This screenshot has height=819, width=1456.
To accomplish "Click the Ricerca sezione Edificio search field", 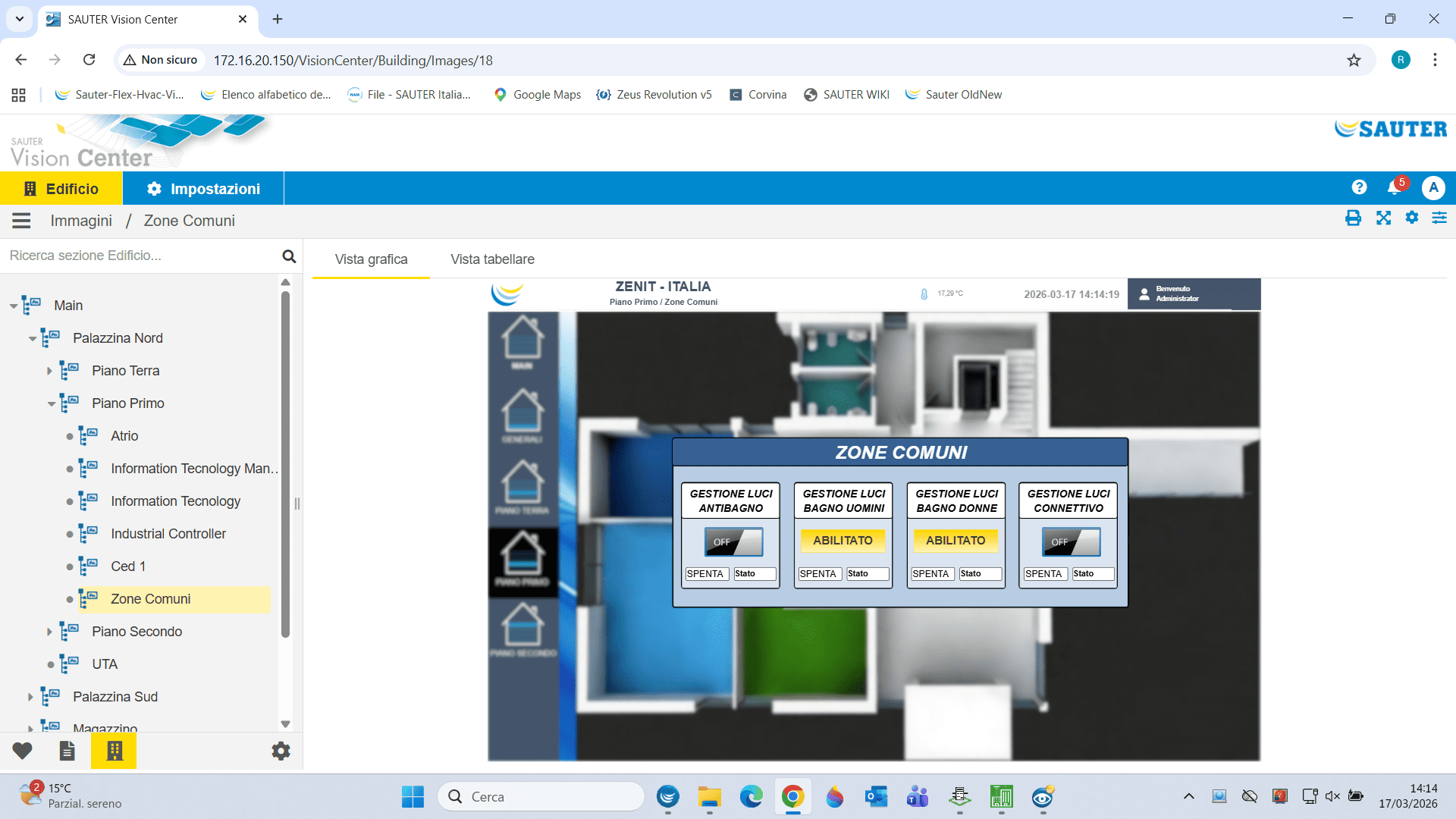I will [140, 256].
